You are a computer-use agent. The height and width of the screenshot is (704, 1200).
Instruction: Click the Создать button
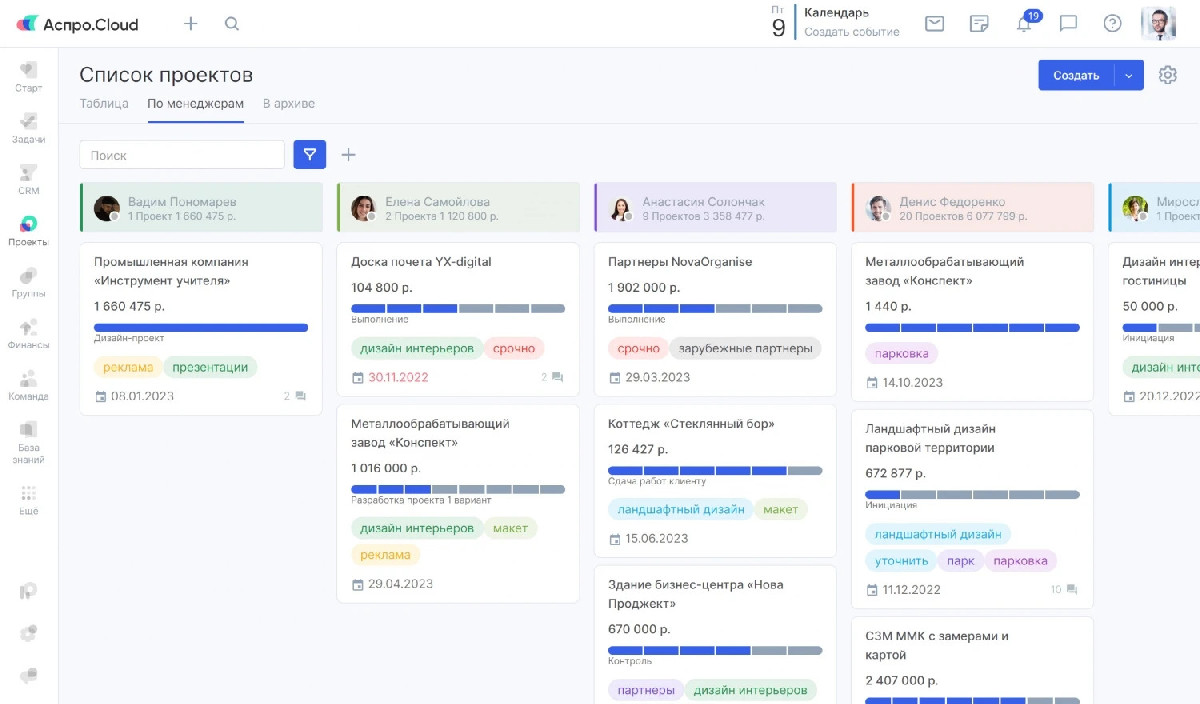point(1076,75)
